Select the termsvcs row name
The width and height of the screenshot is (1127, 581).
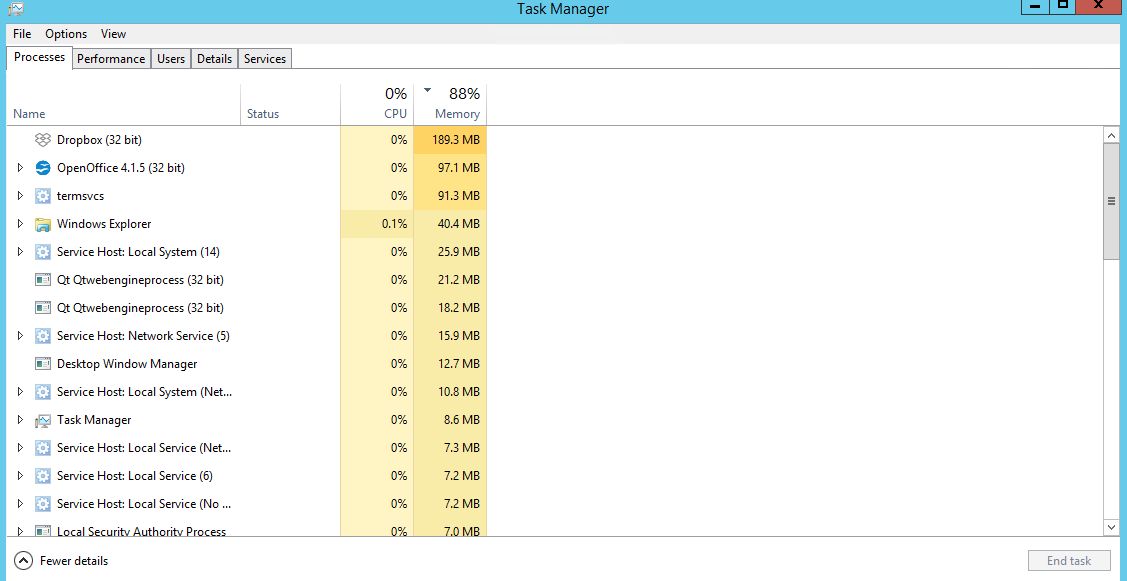click(80, 196)
